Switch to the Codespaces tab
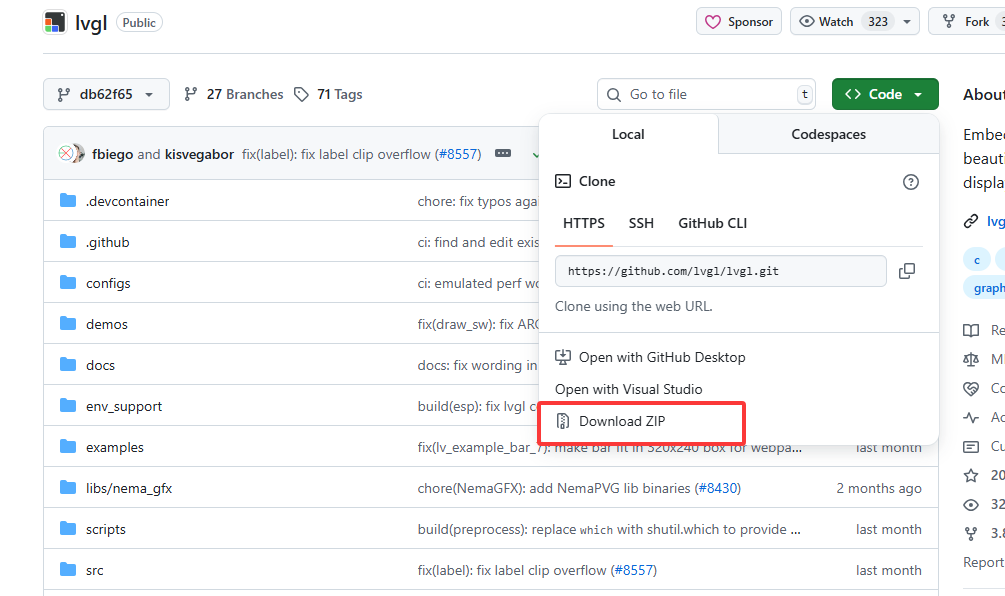Image resolution: width=1005 pixels, height=596 pixels. coord(828,134)
